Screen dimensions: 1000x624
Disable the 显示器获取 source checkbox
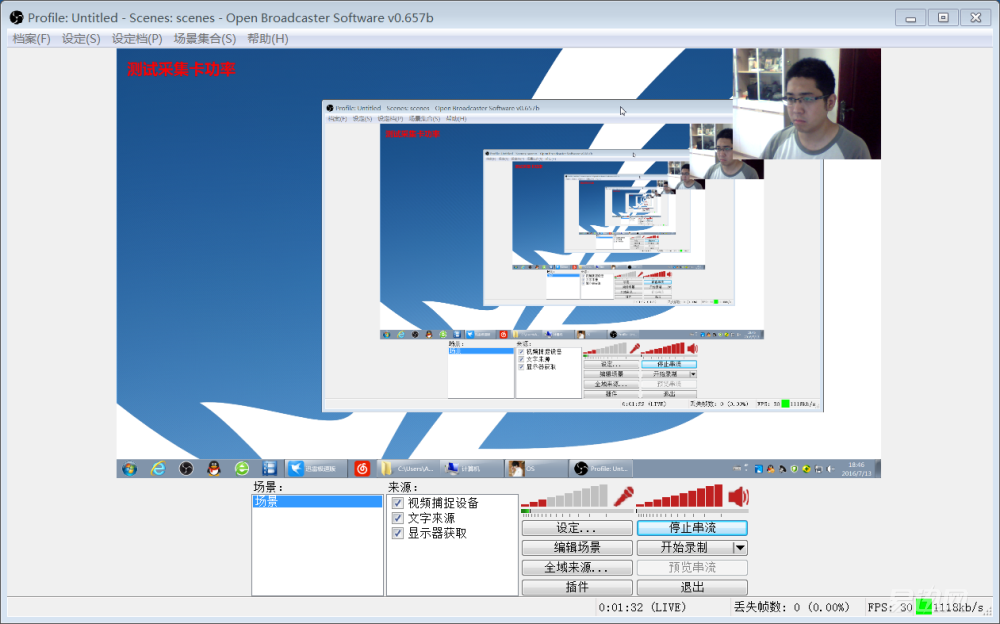(398, 533)
